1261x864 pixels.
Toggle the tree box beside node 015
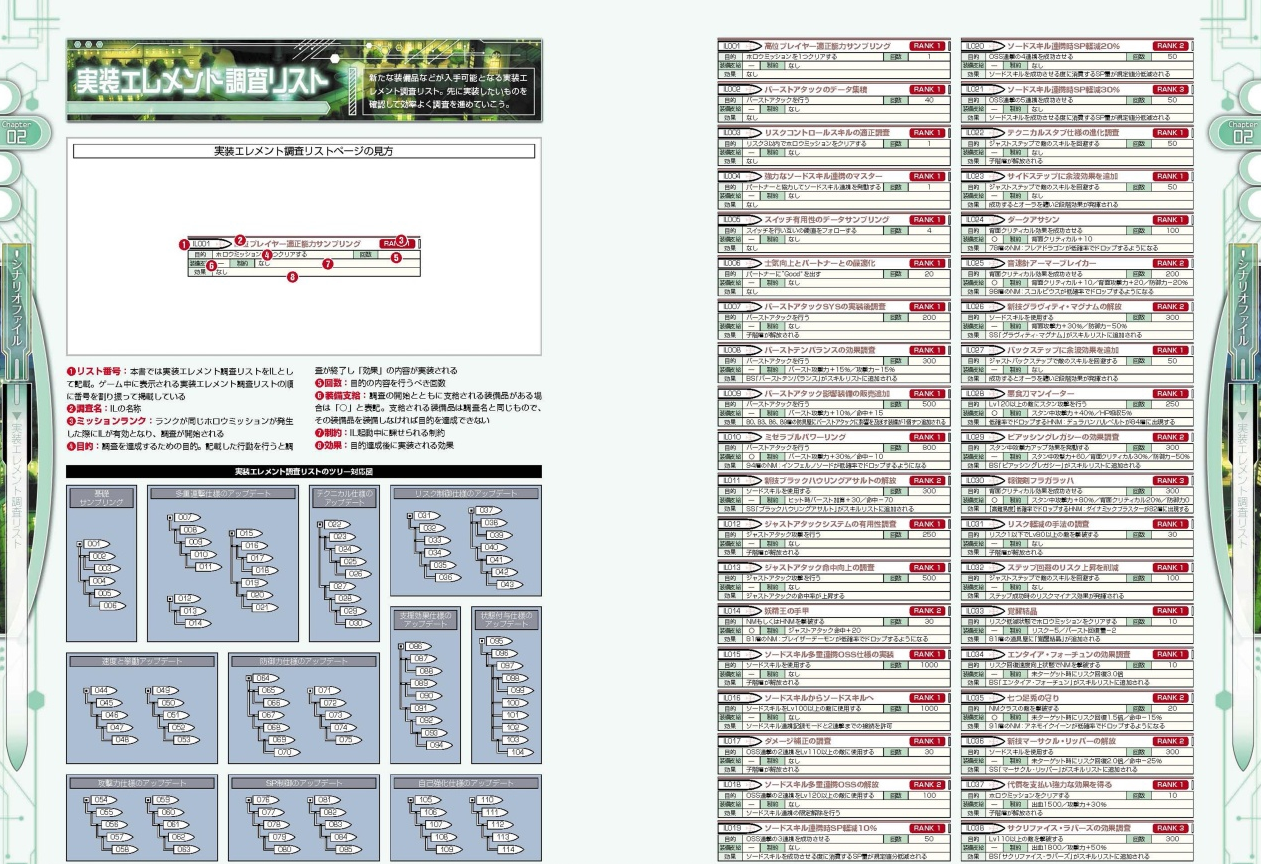pyautogui.click(x=230, y=533)
